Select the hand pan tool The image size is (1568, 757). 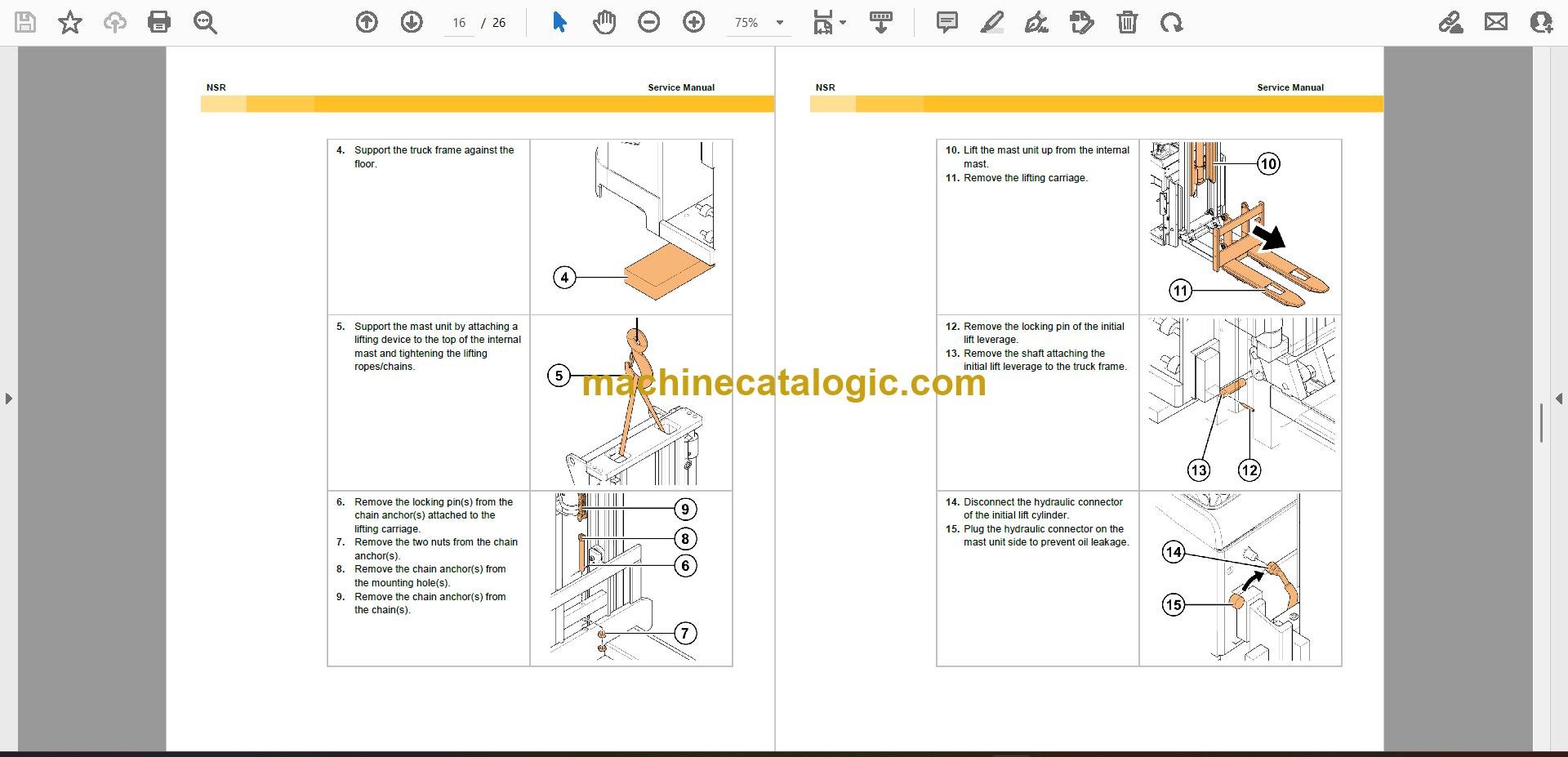pyautogui.click(x=604, y=23)
